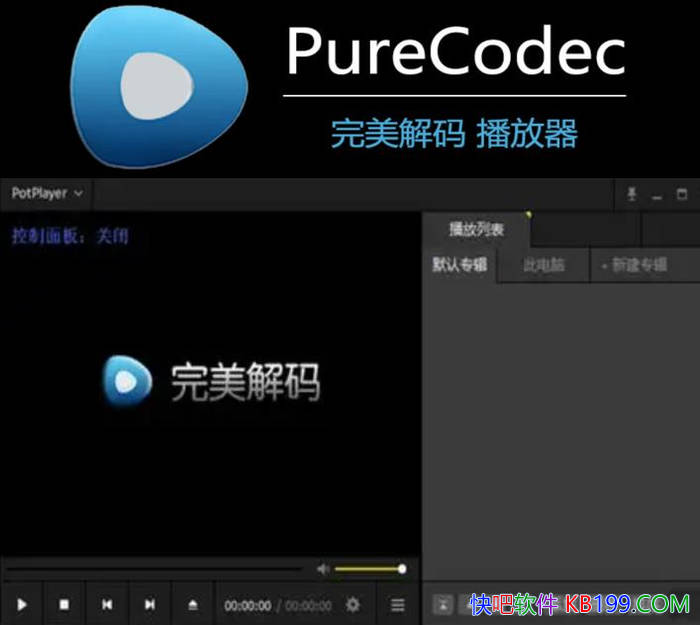The image size is (700, 625).
Task: Click the 00:00:00 elapsed time display
Action: (x=247, y=606)
